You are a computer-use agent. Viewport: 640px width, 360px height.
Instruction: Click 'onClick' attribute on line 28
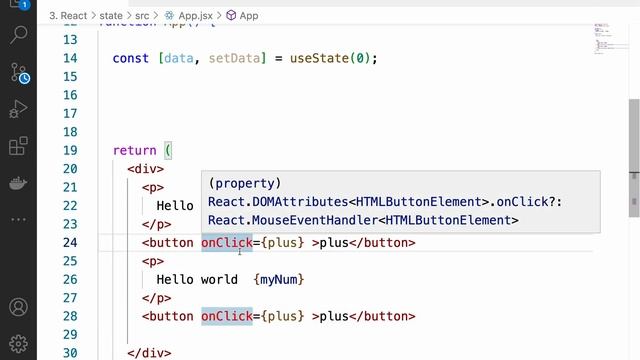tap(227, 316)
